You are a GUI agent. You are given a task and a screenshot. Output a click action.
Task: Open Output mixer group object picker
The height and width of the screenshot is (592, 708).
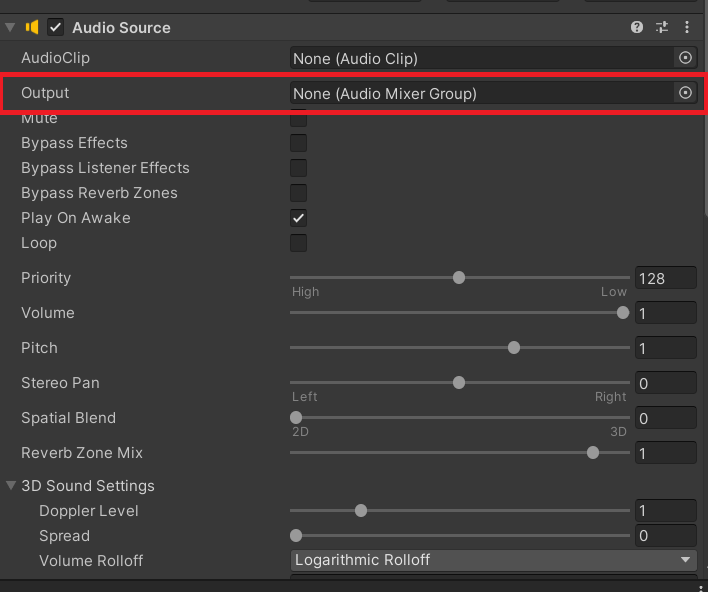point(685,93)
